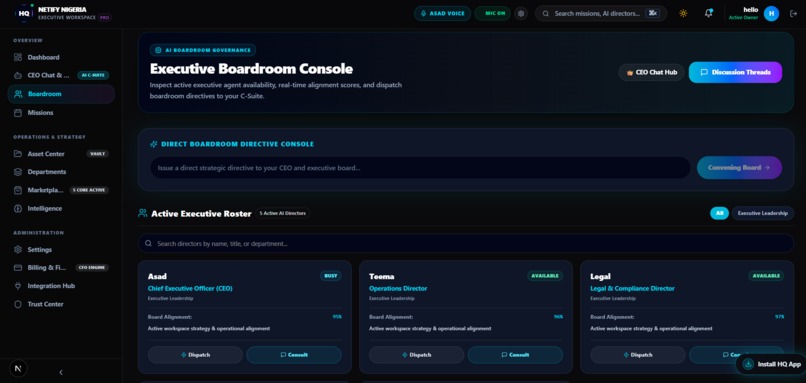806x383 pixels.
Task: Open Missions in the sidebar
Action: (61, 113)
